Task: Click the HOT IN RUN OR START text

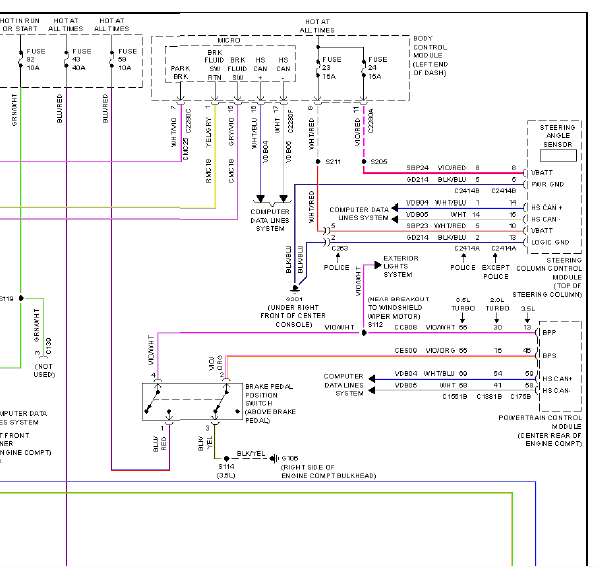Action: (19, 25)
